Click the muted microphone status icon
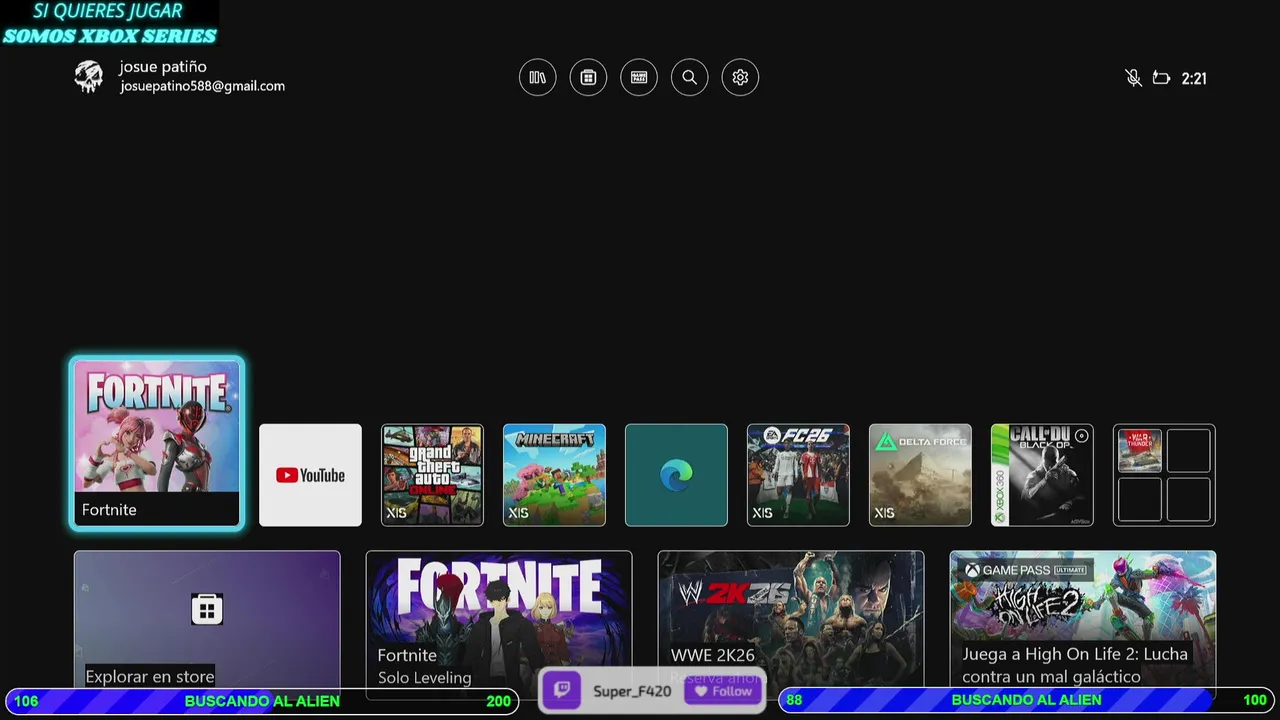This screenshot has width=1280, height=720. 1133,78
